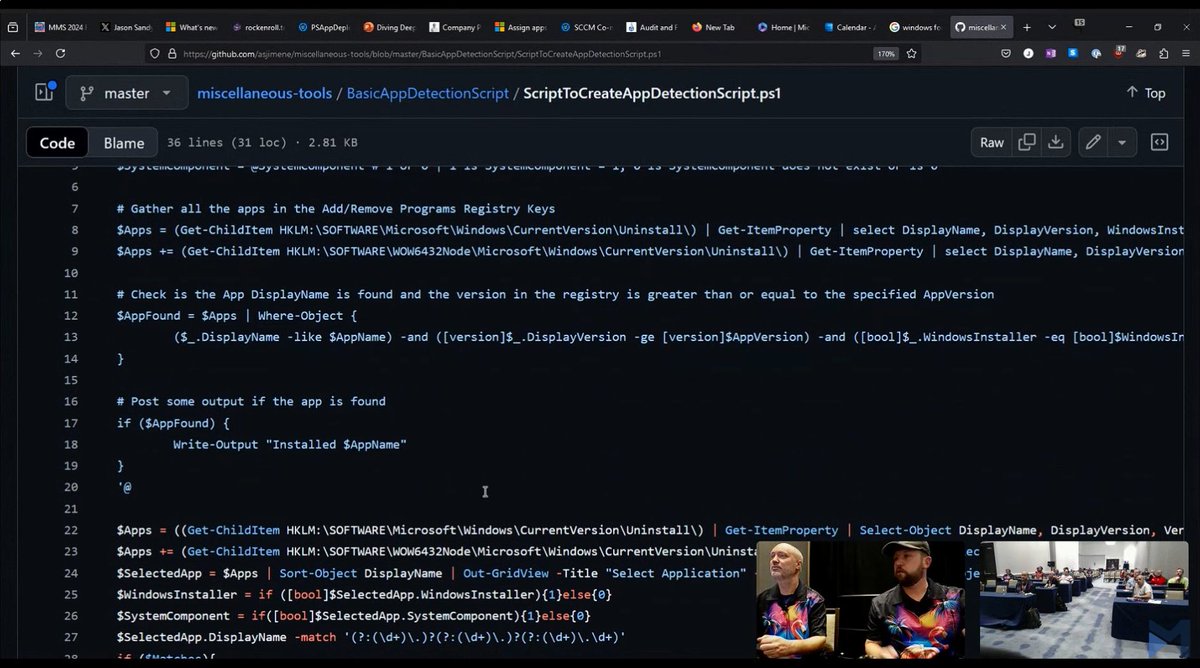Open the OneNote Web Clipper extension
This screenshot has height=668, width=1200.
(1050, 53)
